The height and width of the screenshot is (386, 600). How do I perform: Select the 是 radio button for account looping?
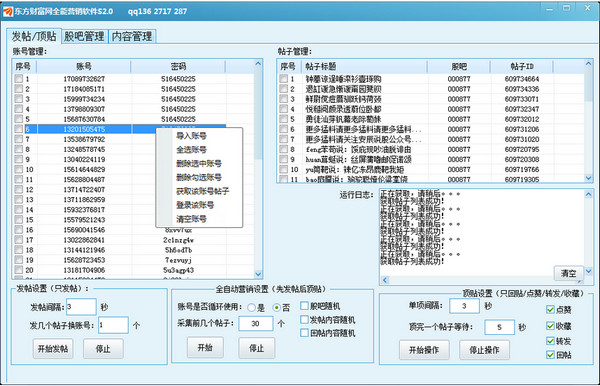[251, 307]
